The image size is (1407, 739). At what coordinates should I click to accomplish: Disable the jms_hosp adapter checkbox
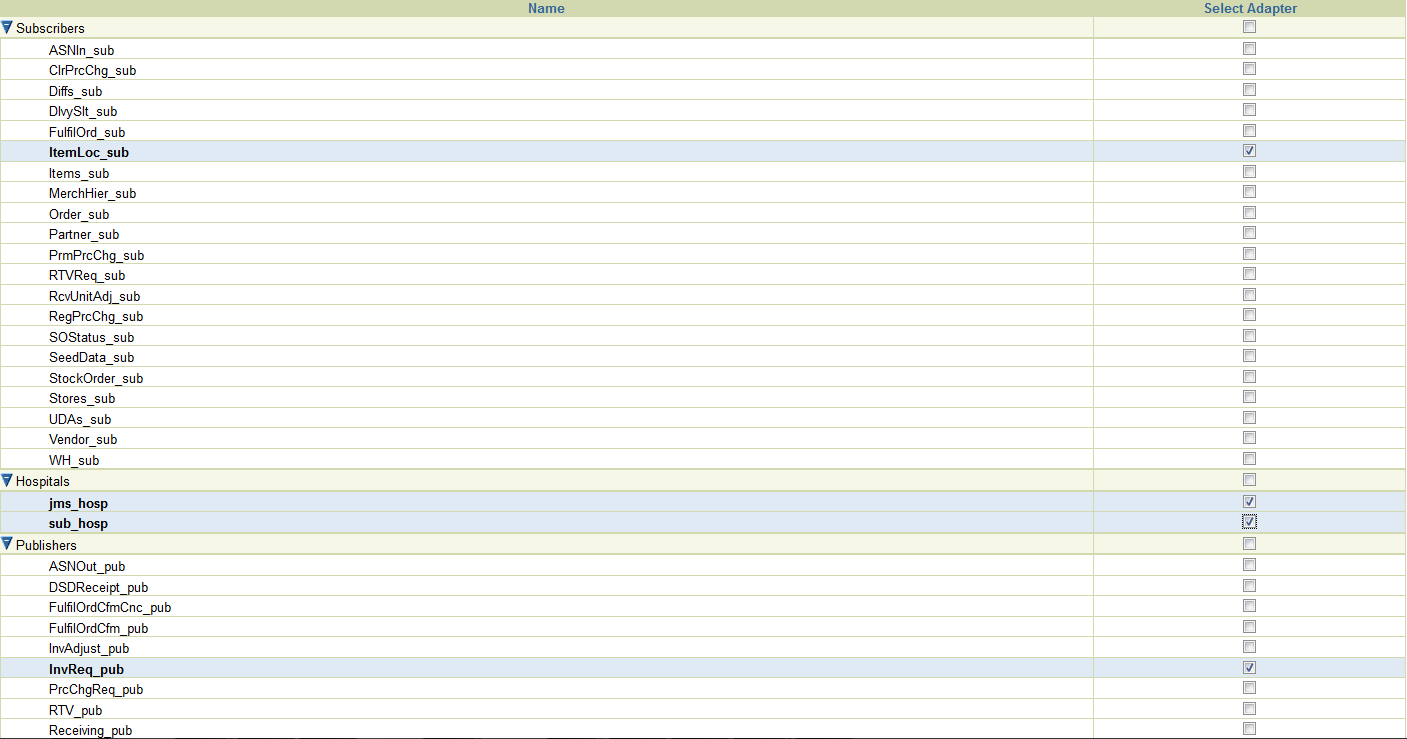click(x=1249, y=501)
